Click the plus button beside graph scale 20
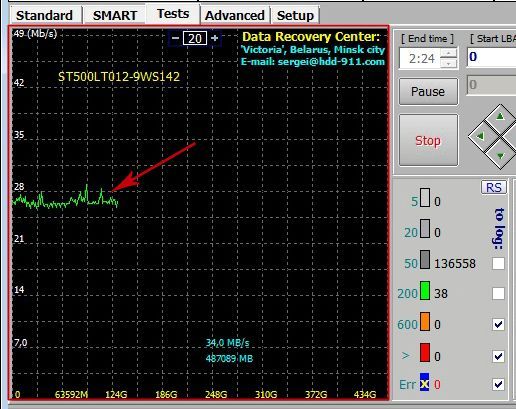The width and height of the screenshot is (516, 409). click(215, 38)
